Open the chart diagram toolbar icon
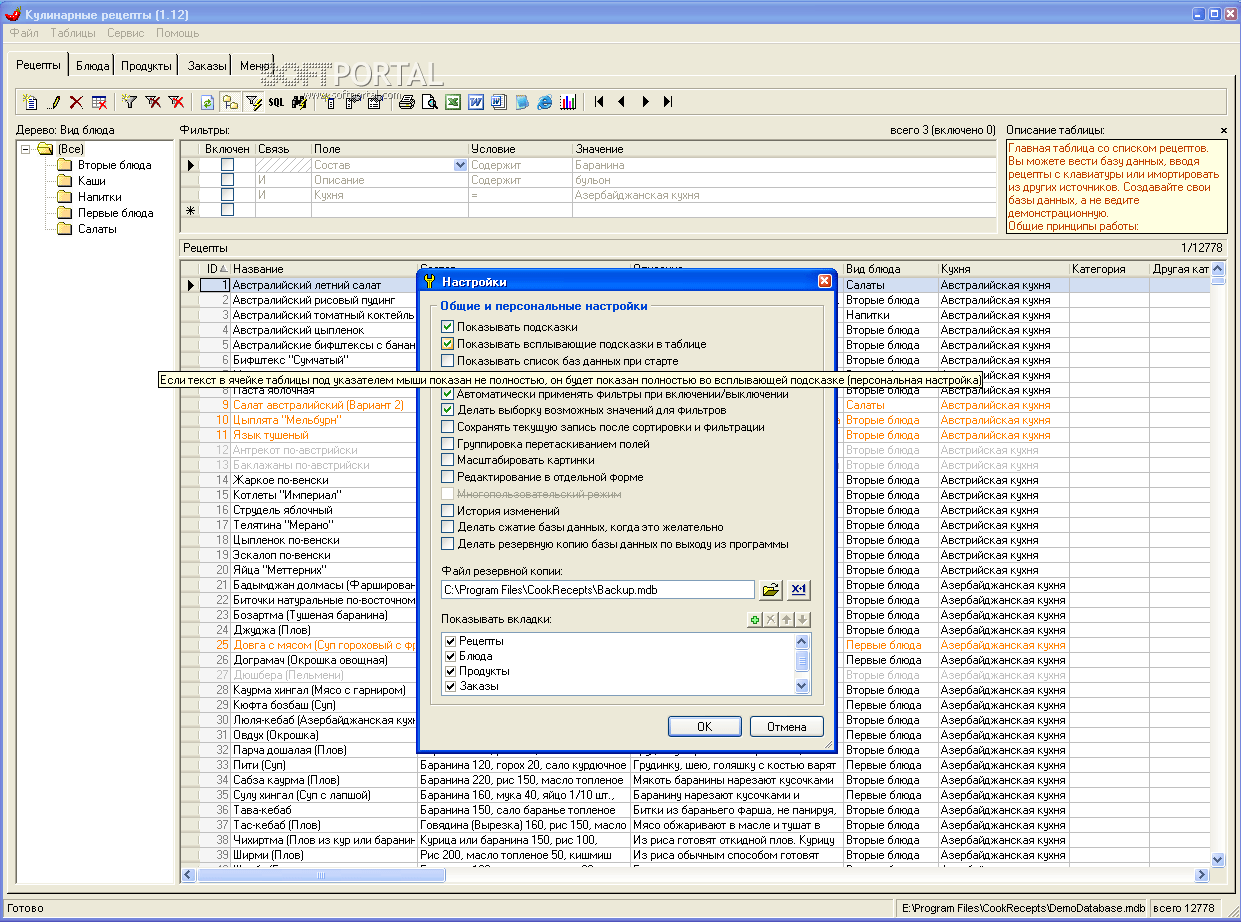Screen dimensions: 1241x922 pos(568,102)
